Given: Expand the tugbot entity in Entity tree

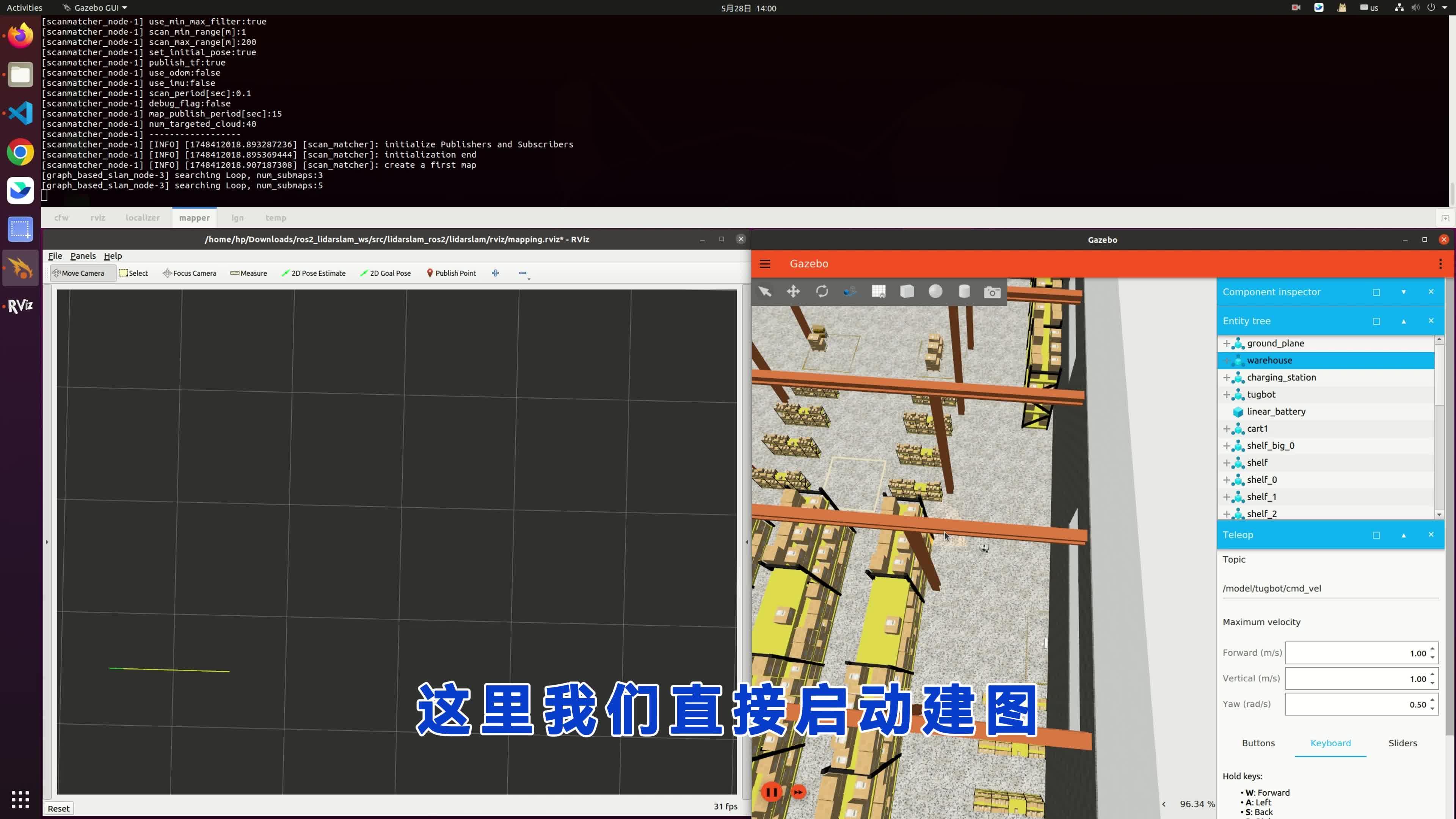Looking at the screenshot, I should [x=1227, y=394].
